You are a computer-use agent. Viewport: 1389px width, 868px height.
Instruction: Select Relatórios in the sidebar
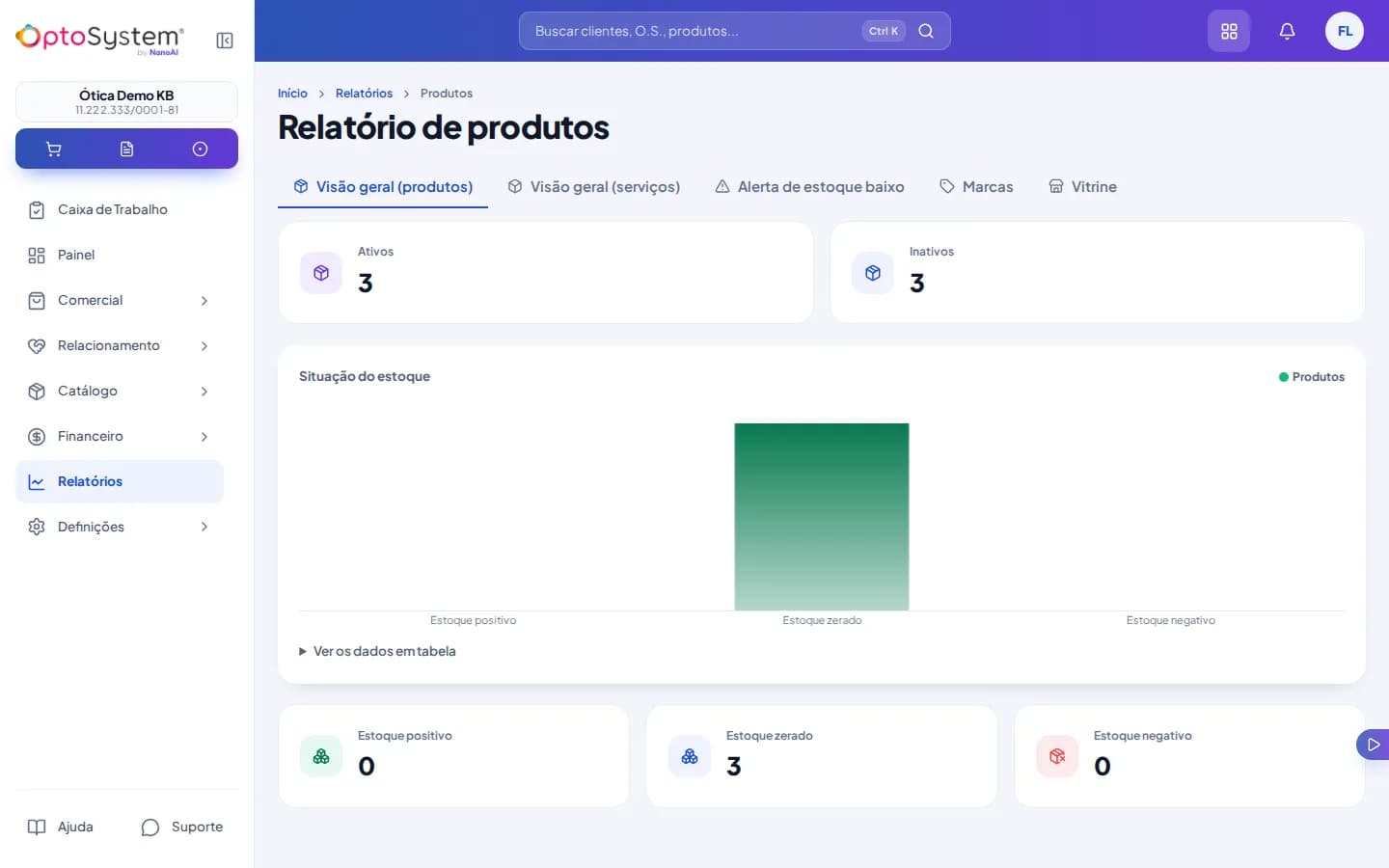(120, 481)
